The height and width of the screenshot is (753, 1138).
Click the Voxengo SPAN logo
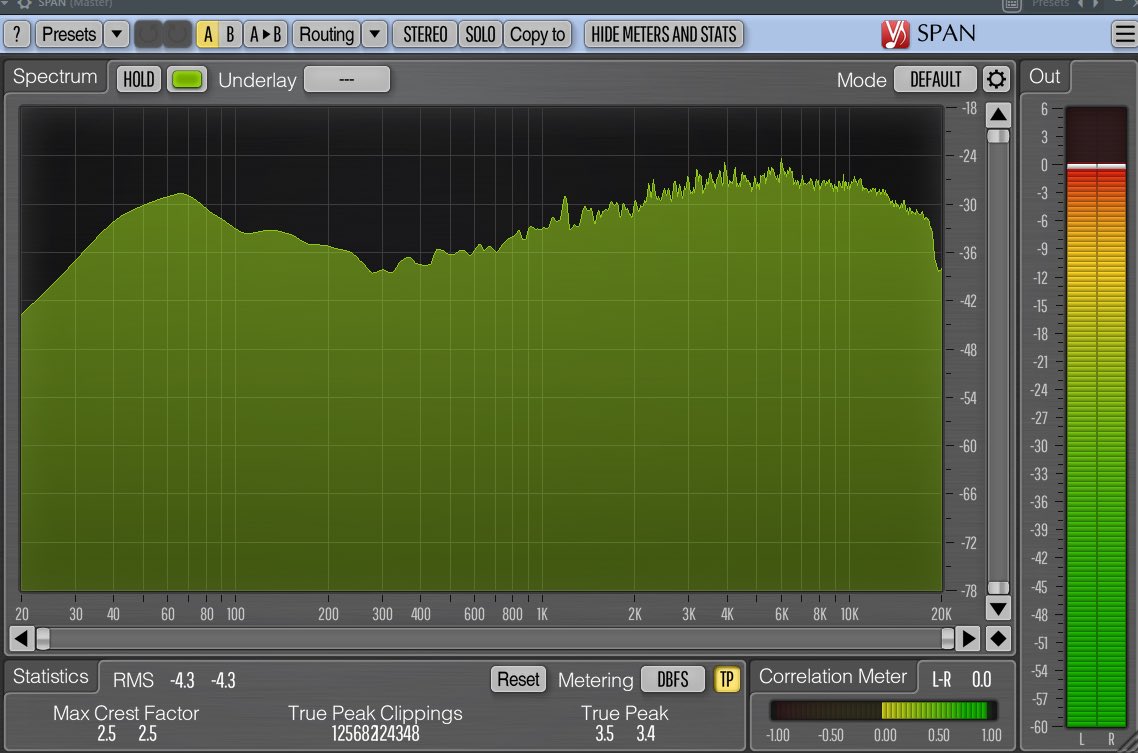[x=928, y=33]
